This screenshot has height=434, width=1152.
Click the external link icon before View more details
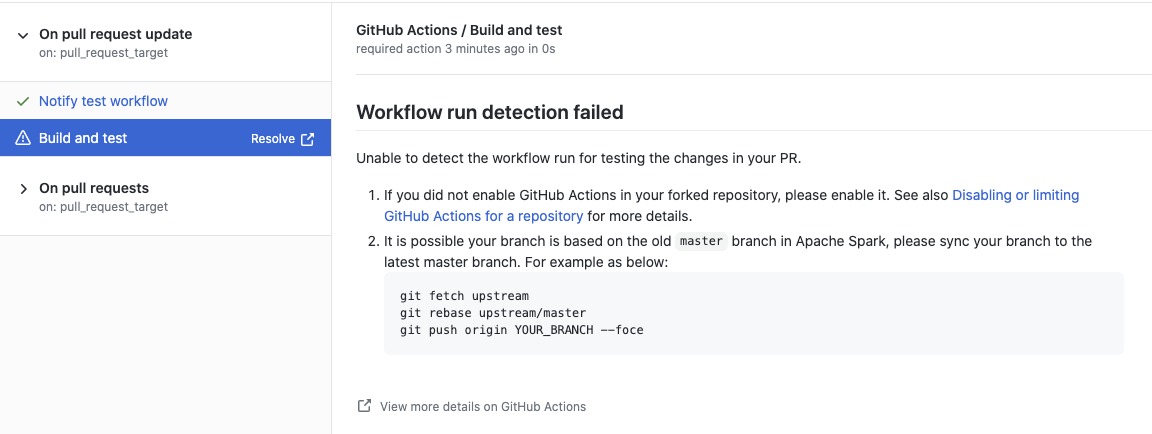coord(364,406)
